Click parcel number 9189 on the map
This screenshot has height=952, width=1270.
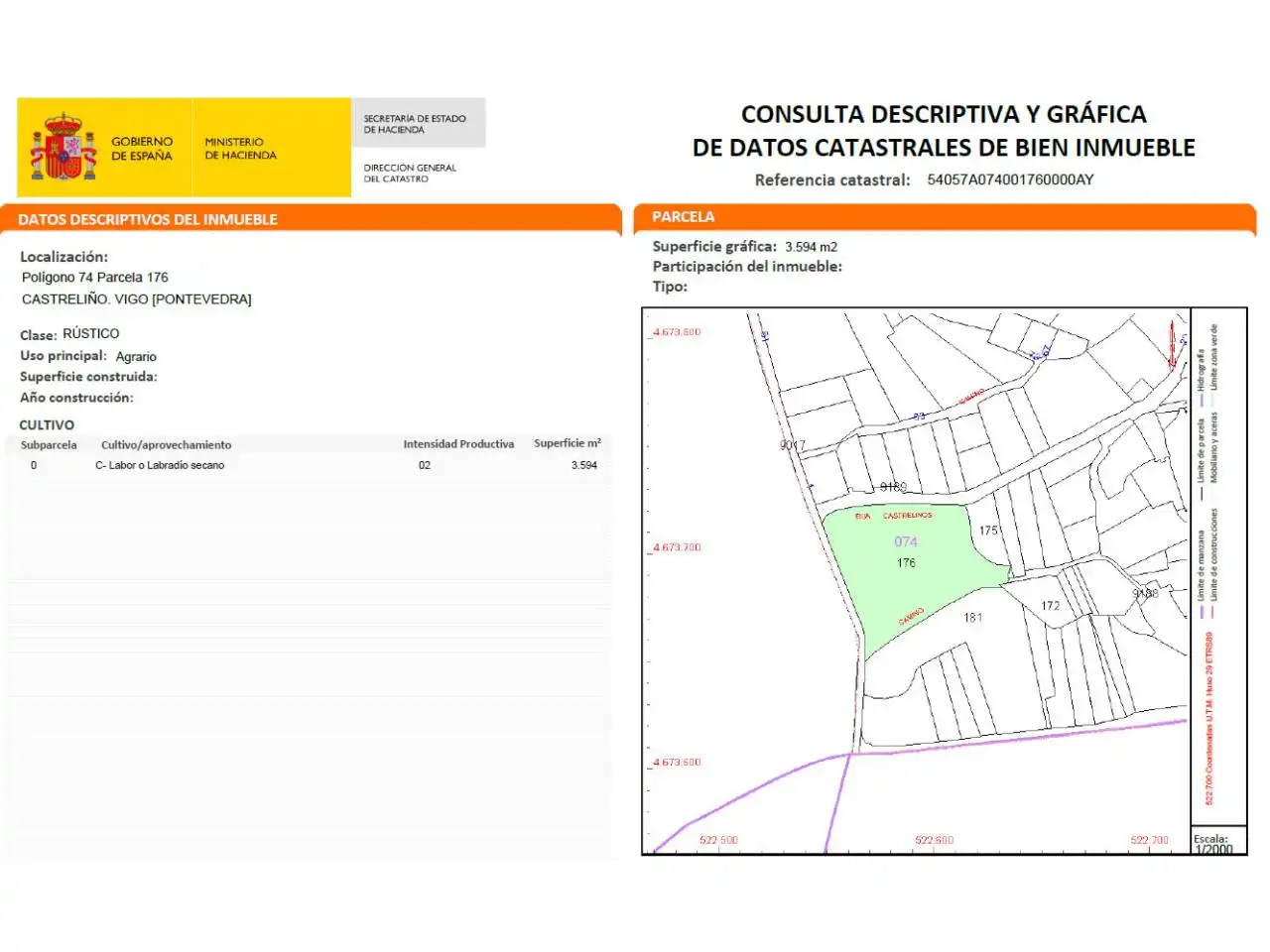893,487
